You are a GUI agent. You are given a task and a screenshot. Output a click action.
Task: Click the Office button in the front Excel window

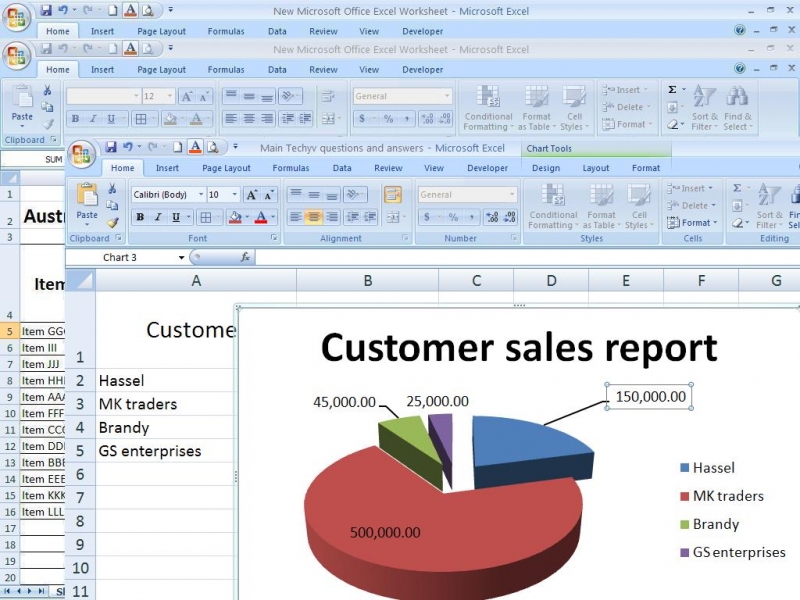81,153
